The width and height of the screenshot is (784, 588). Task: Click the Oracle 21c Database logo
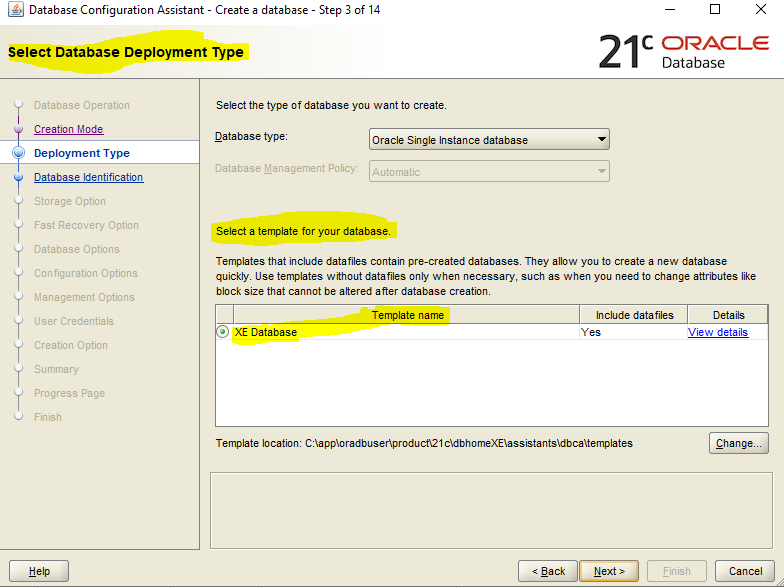click(683, 51)
